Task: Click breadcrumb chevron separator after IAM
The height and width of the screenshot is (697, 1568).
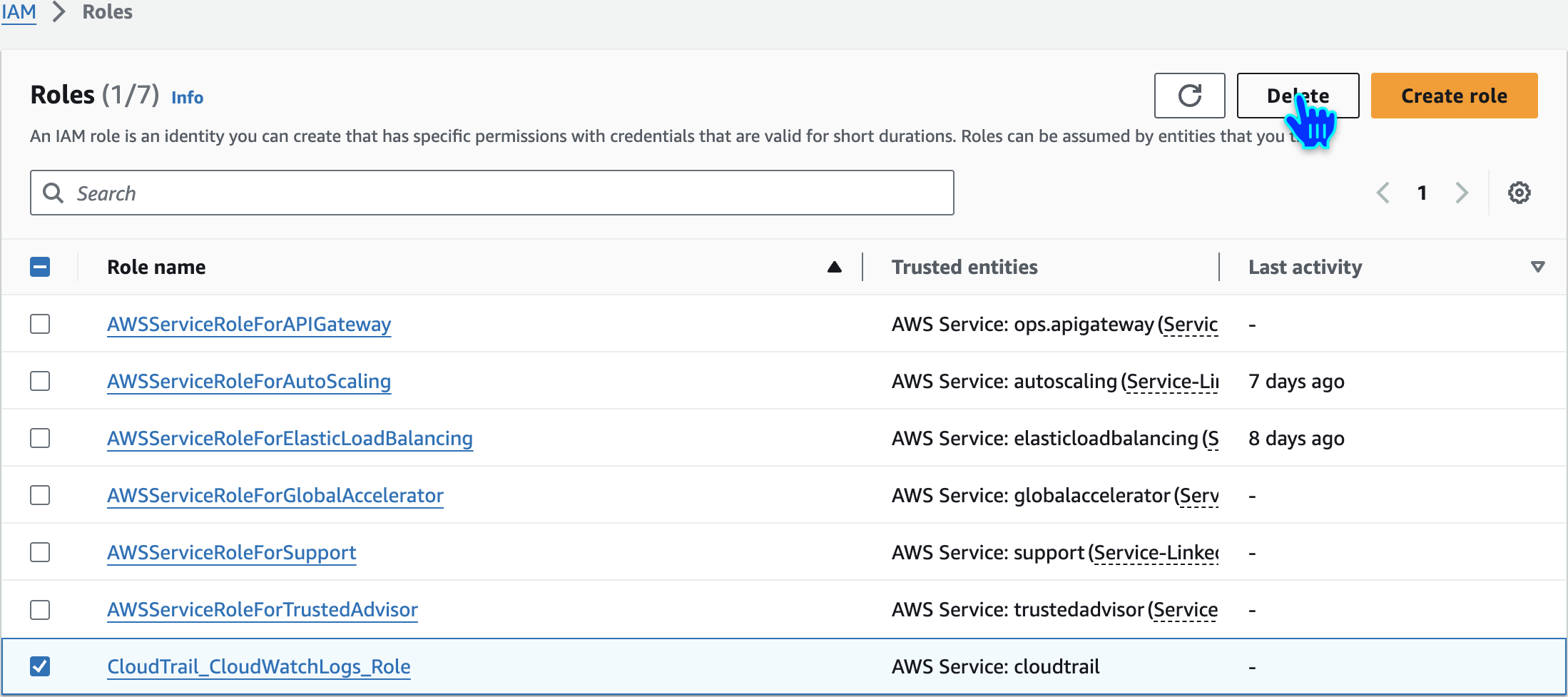Action: (59, 12)
